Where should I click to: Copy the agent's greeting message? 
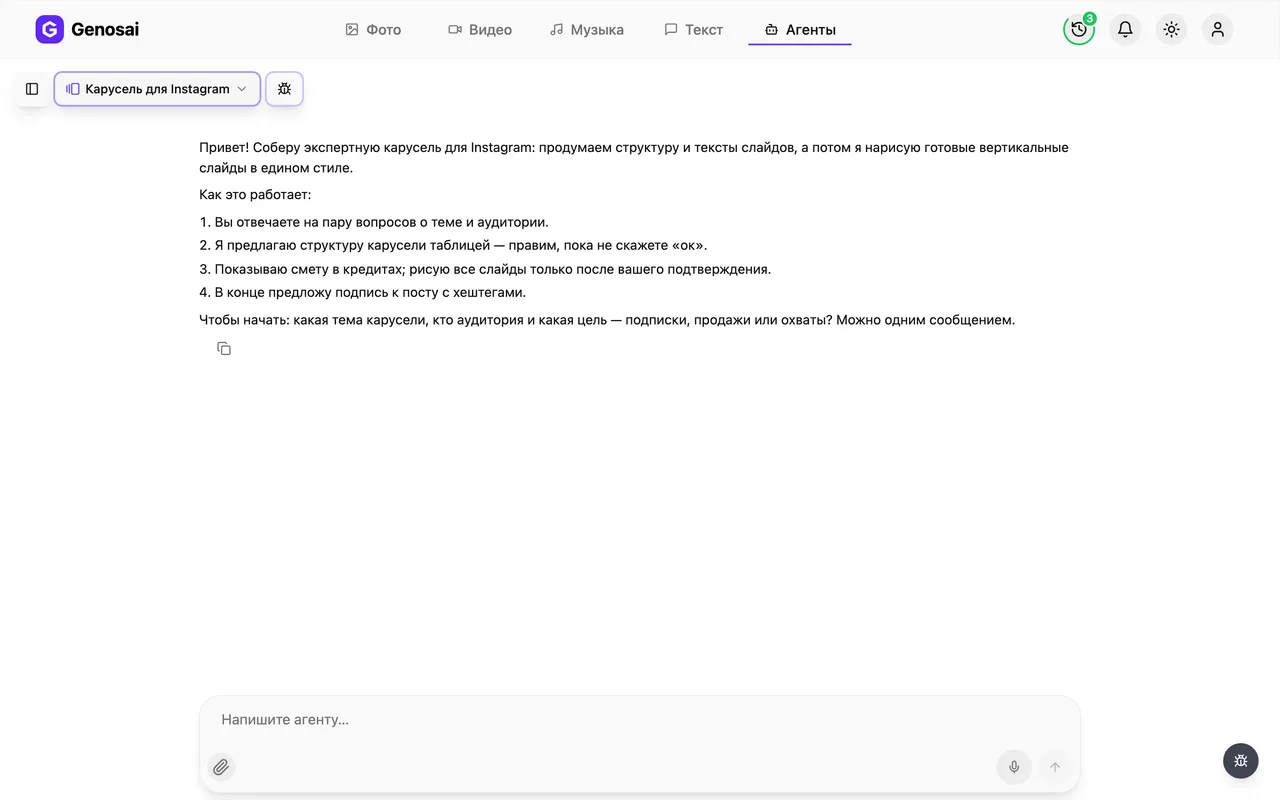pyautogui.click(x=224, y=348)
